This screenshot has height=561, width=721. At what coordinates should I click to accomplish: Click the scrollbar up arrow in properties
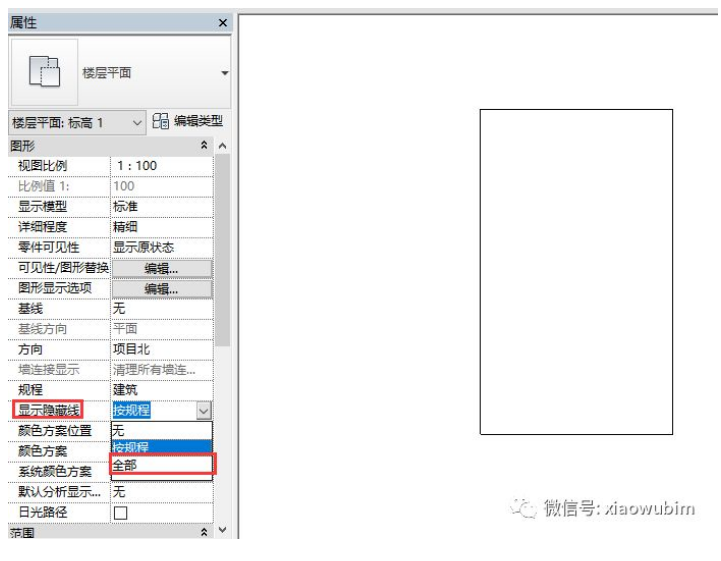coord(223,146)
